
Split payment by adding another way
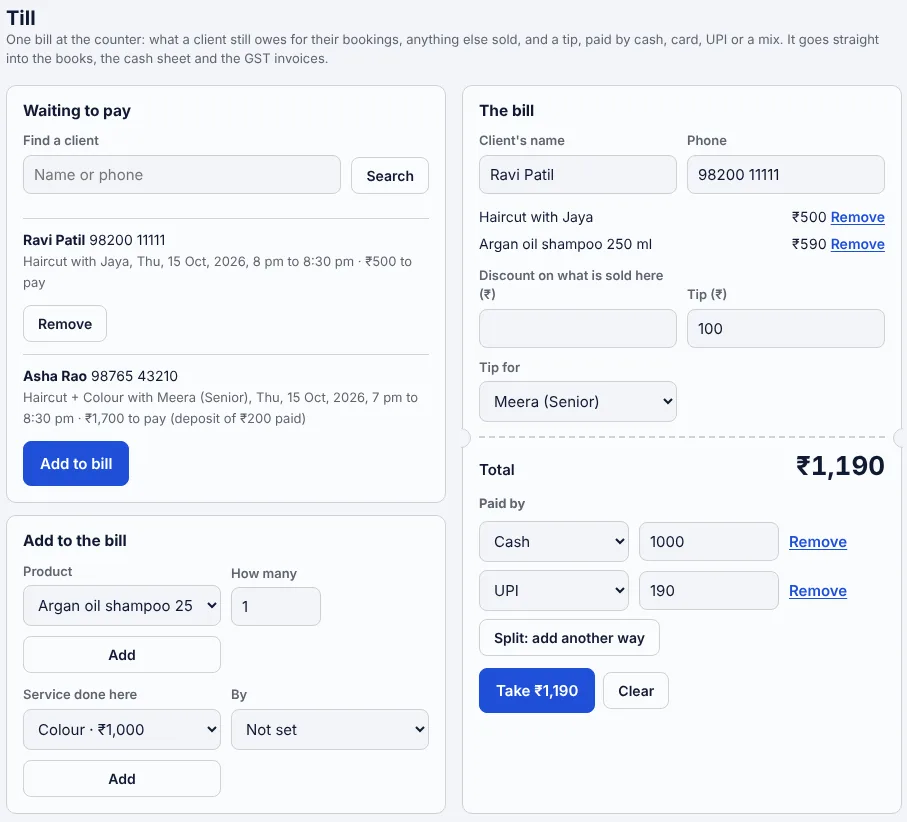569,637
